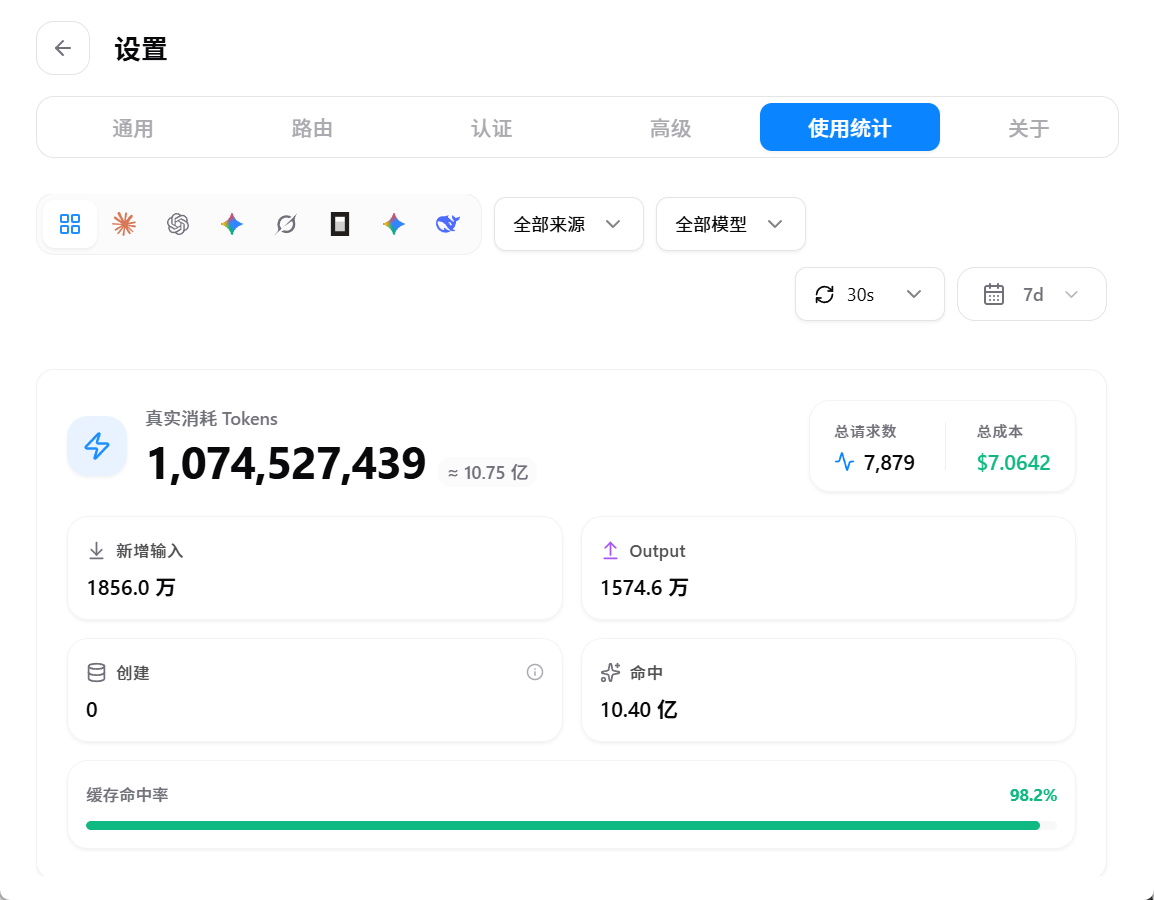The image size is (1154, 900).
Task: Filter by the Grok slashed-circle icon
Action: (286, 224)
